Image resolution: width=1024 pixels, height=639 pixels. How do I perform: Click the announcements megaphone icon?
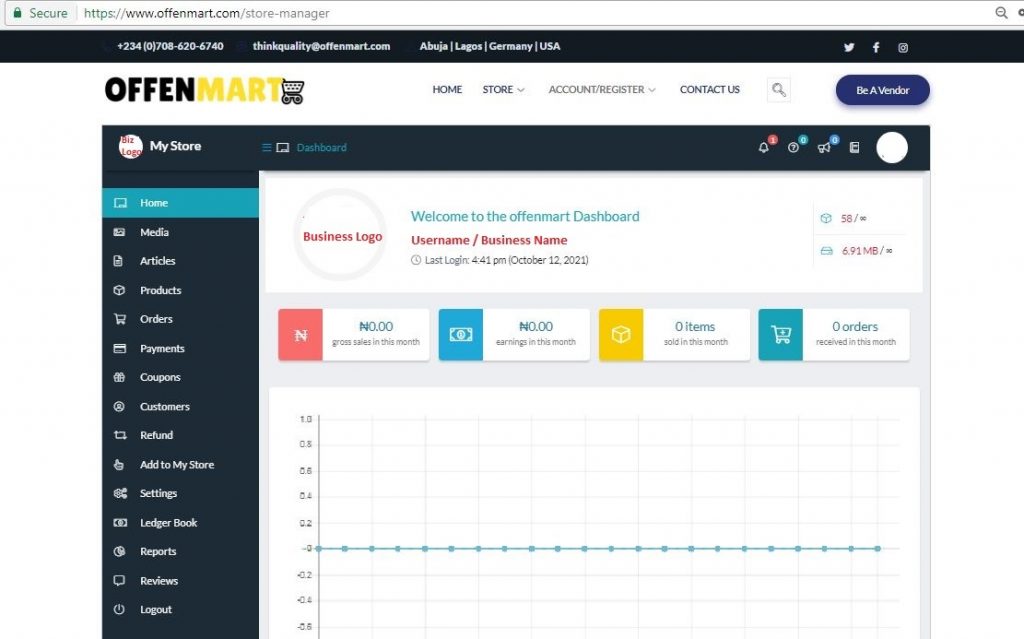[x=824, y=148]
